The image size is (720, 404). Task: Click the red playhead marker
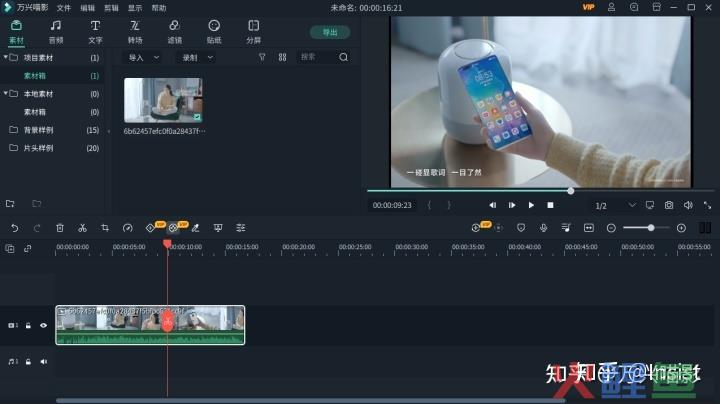tap(167, 244)
